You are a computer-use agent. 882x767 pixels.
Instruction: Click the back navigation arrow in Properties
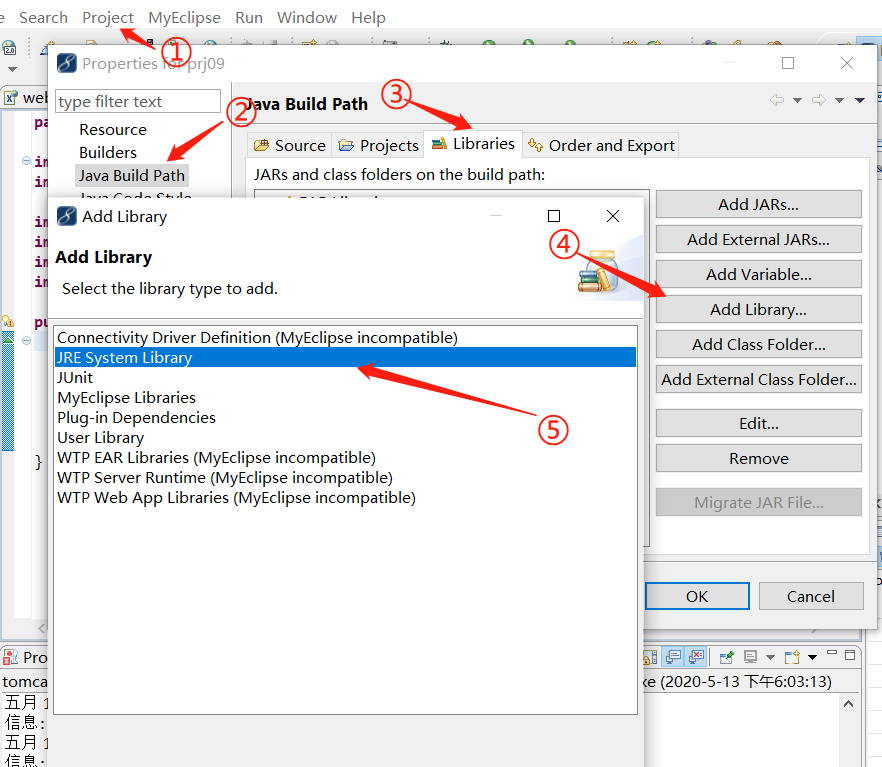click(777, 100)
